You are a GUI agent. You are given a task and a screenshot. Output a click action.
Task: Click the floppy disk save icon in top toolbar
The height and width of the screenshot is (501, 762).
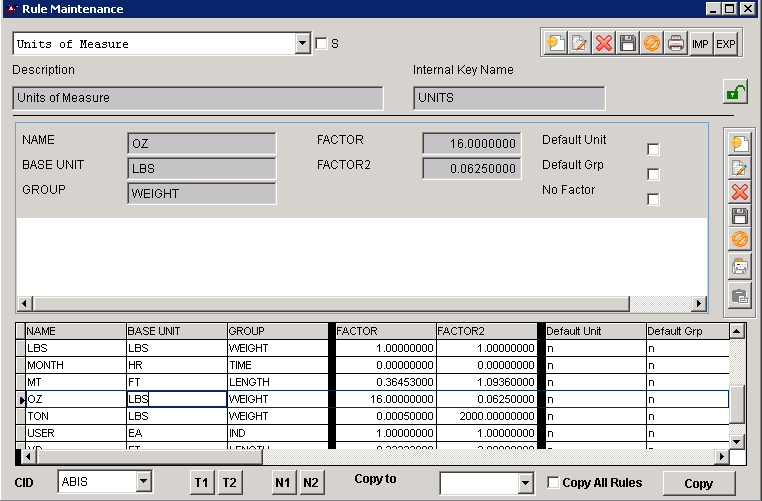coord(628,44)
